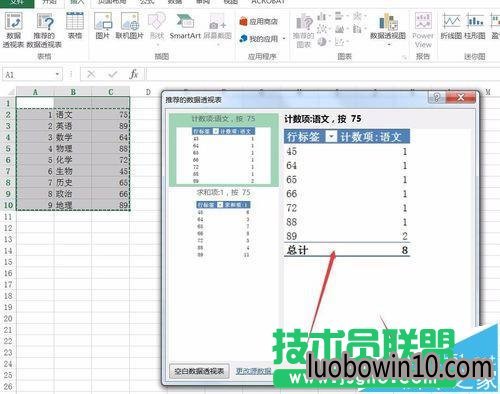Click the cell containing 物理
Image resolution: width=500 pixels, height=394 pixels.
[x=73, y=149]
